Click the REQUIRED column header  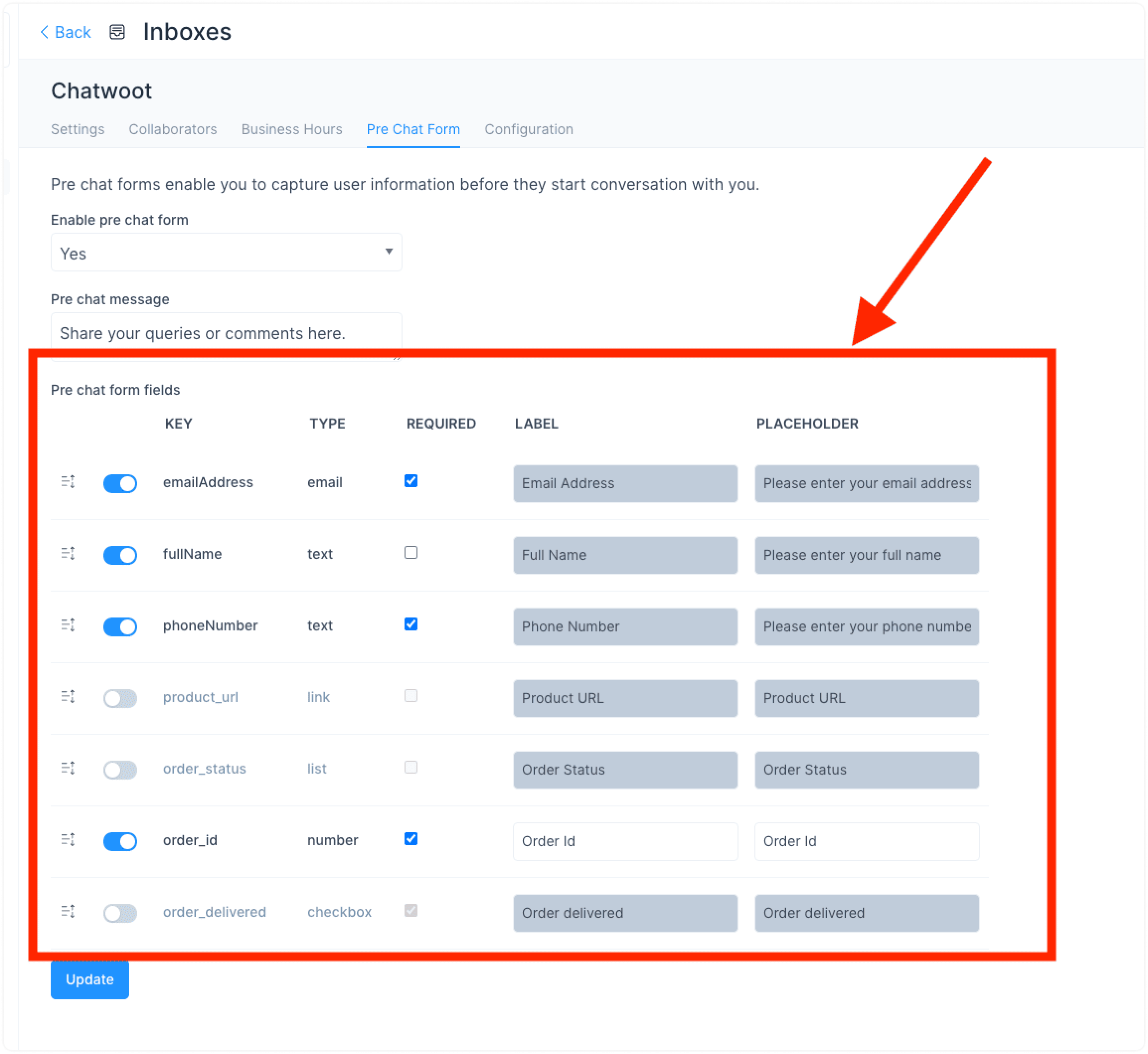(x=441, y=424)
